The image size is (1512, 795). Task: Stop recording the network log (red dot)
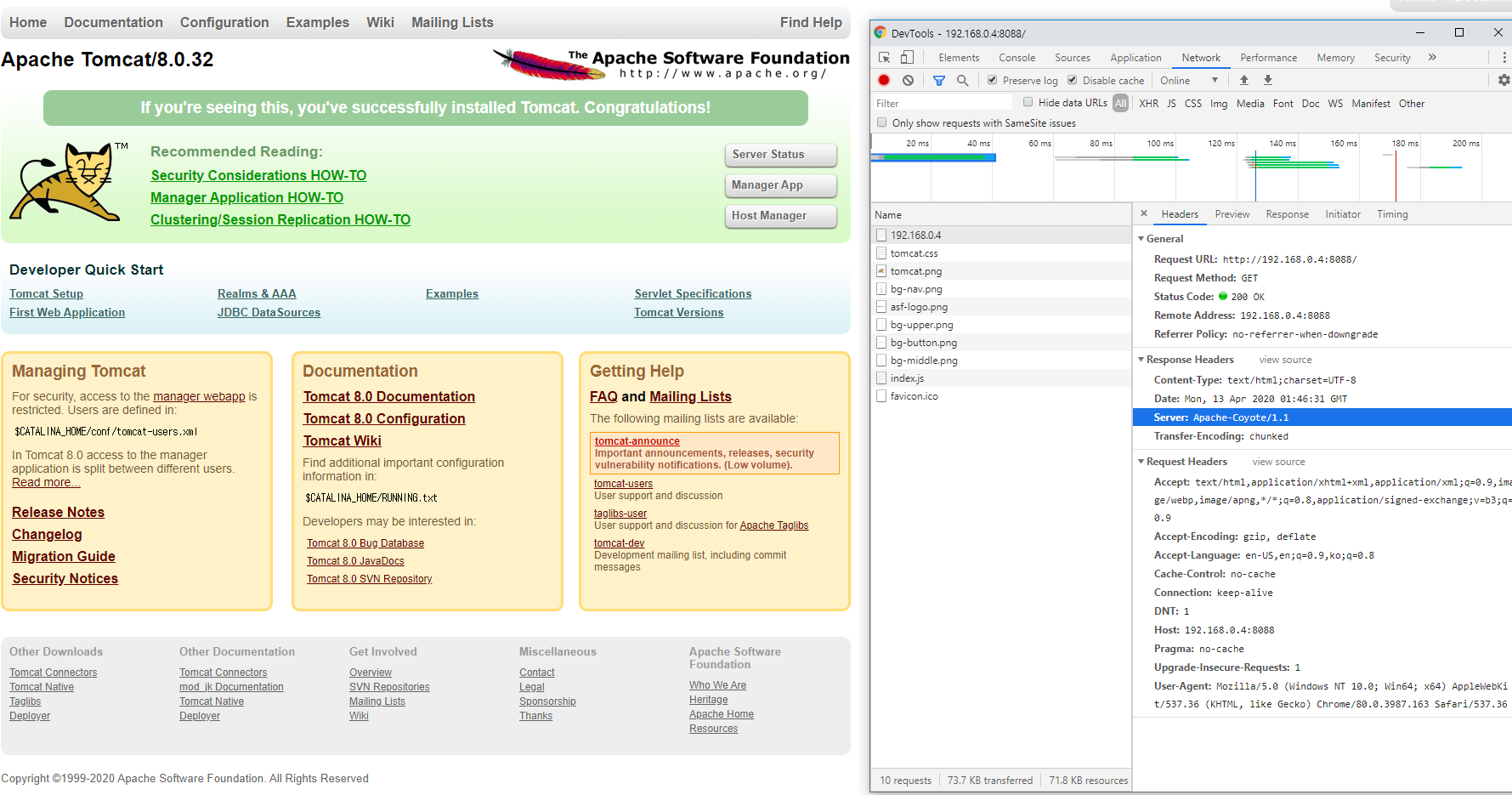884,80
